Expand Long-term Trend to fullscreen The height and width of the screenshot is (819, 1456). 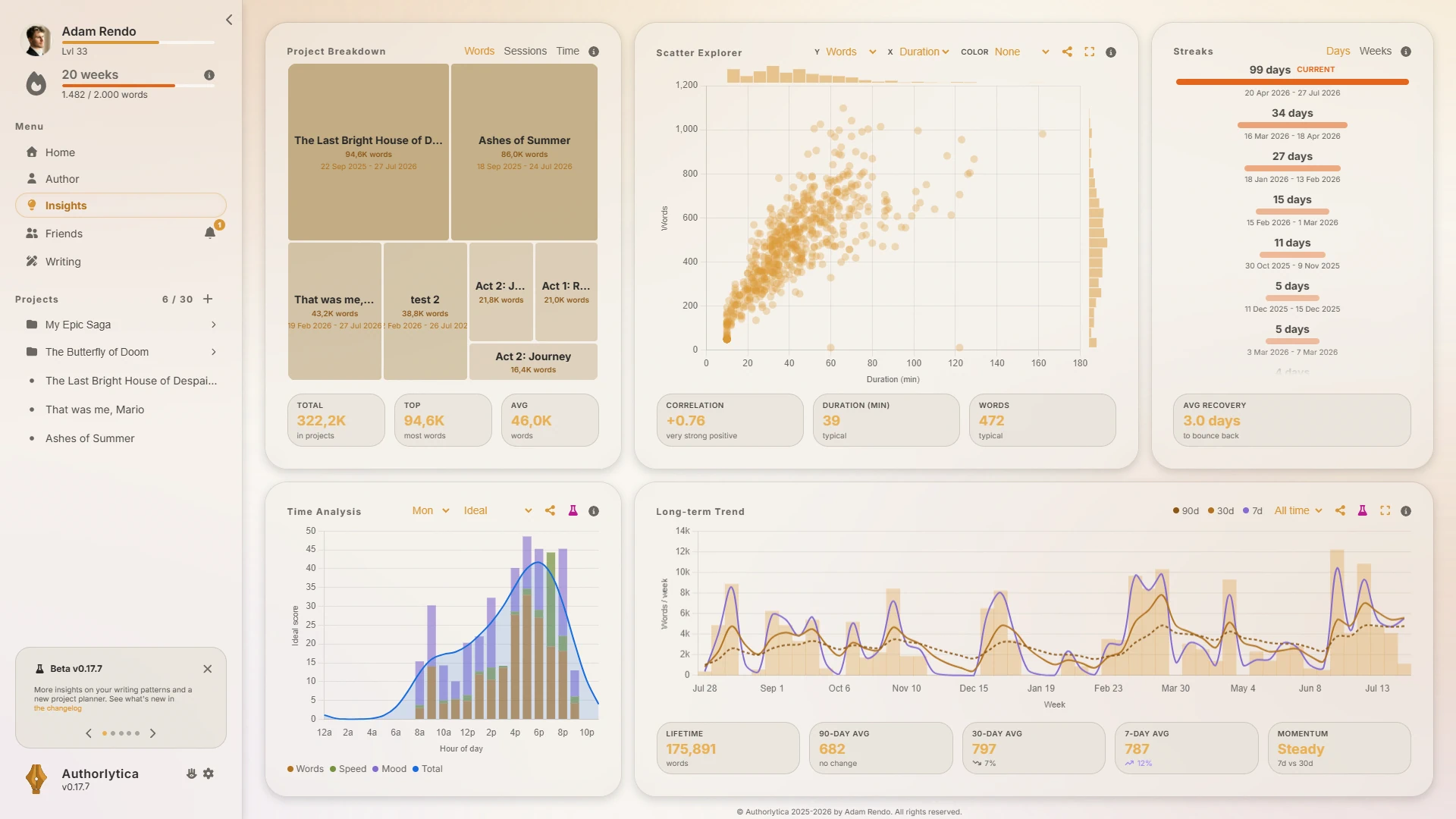click(1385, 510)
